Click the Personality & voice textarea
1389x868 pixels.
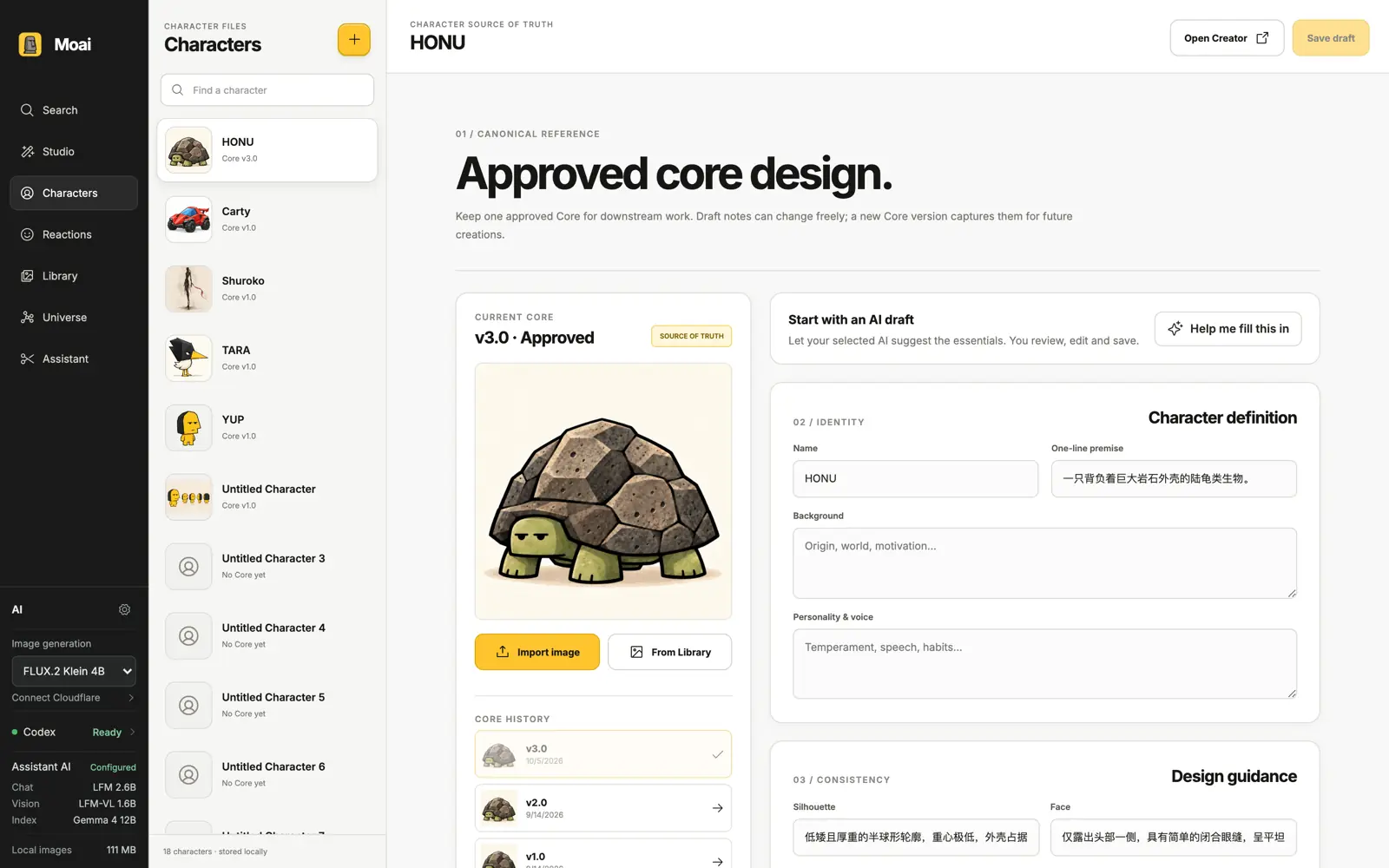pos(1044,664)
